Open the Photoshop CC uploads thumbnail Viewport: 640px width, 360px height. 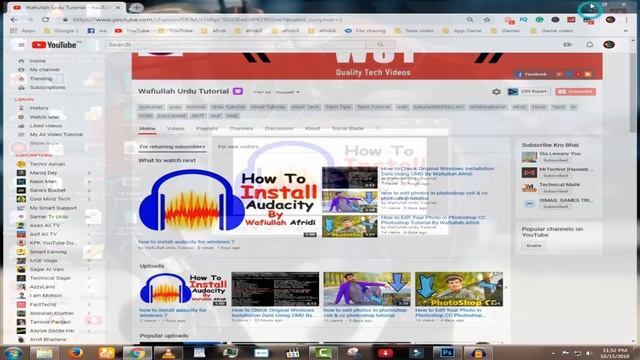[459, 289]
